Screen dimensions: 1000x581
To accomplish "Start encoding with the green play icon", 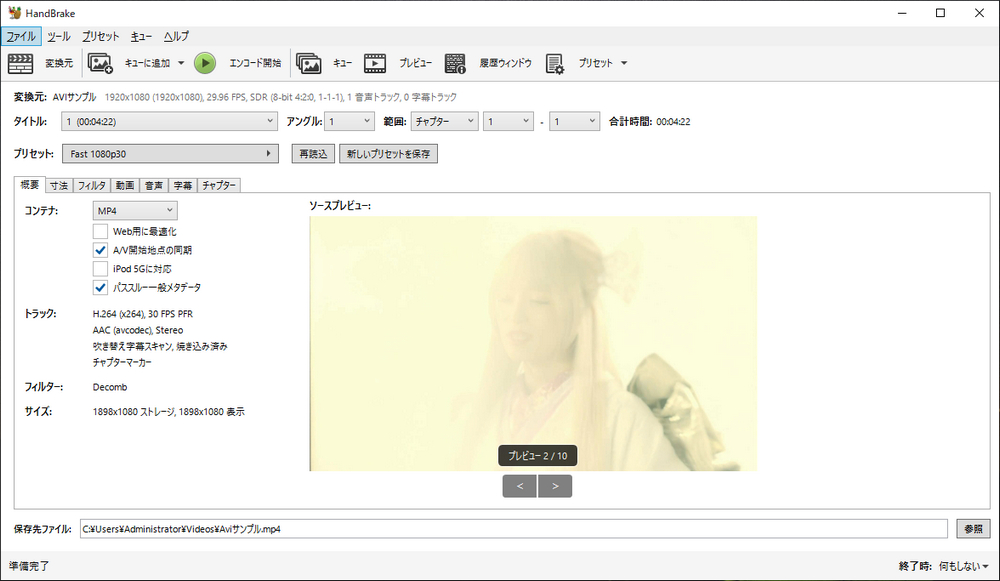I will (205, 63).
